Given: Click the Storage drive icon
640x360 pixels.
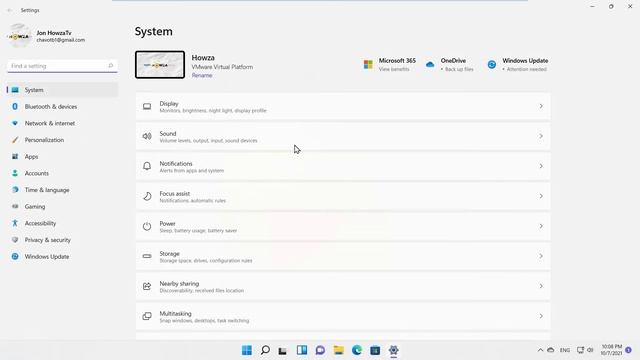Looking at the screenshot, I should point(147,256).
